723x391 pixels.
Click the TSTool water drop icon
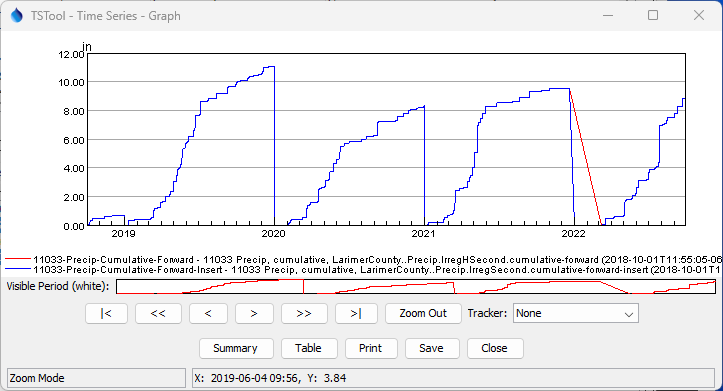pyautogui.click(x=17, y=16)
